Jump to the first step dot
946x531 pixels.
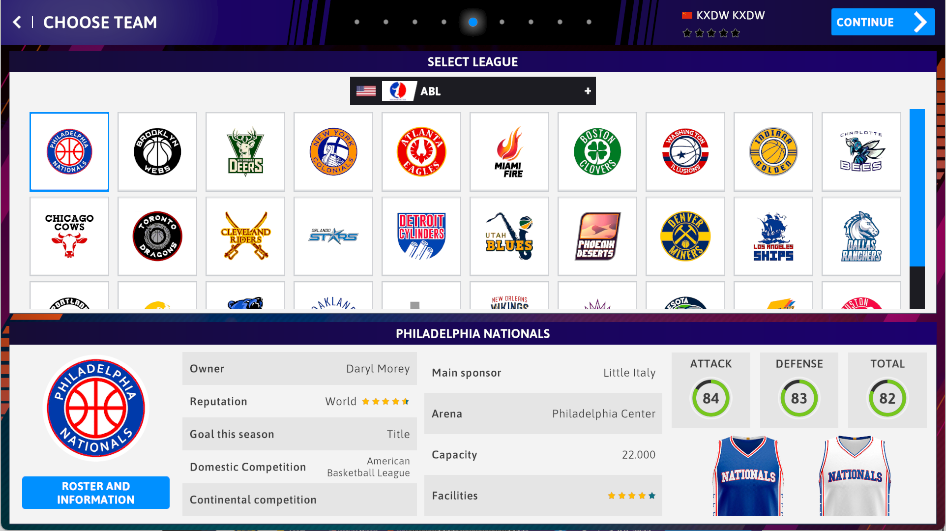[x=357, y=22]
